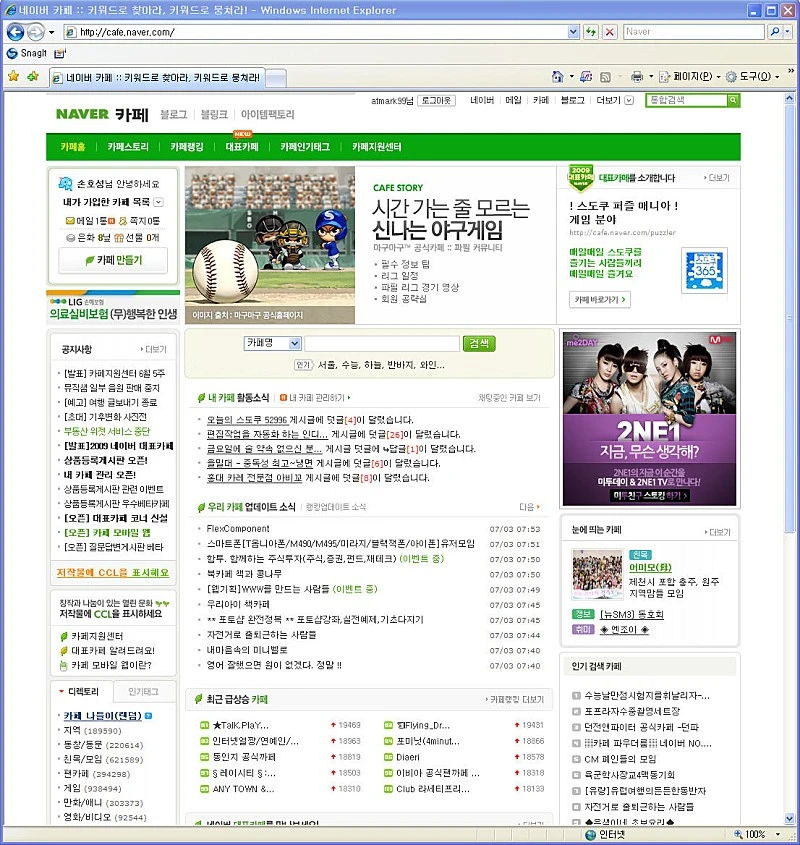This screenshot has width=800, height=845.
Task: Open the 블로그 link next to Naver 카페 logo
Action: pyautogui.click(x=174, y=114)
